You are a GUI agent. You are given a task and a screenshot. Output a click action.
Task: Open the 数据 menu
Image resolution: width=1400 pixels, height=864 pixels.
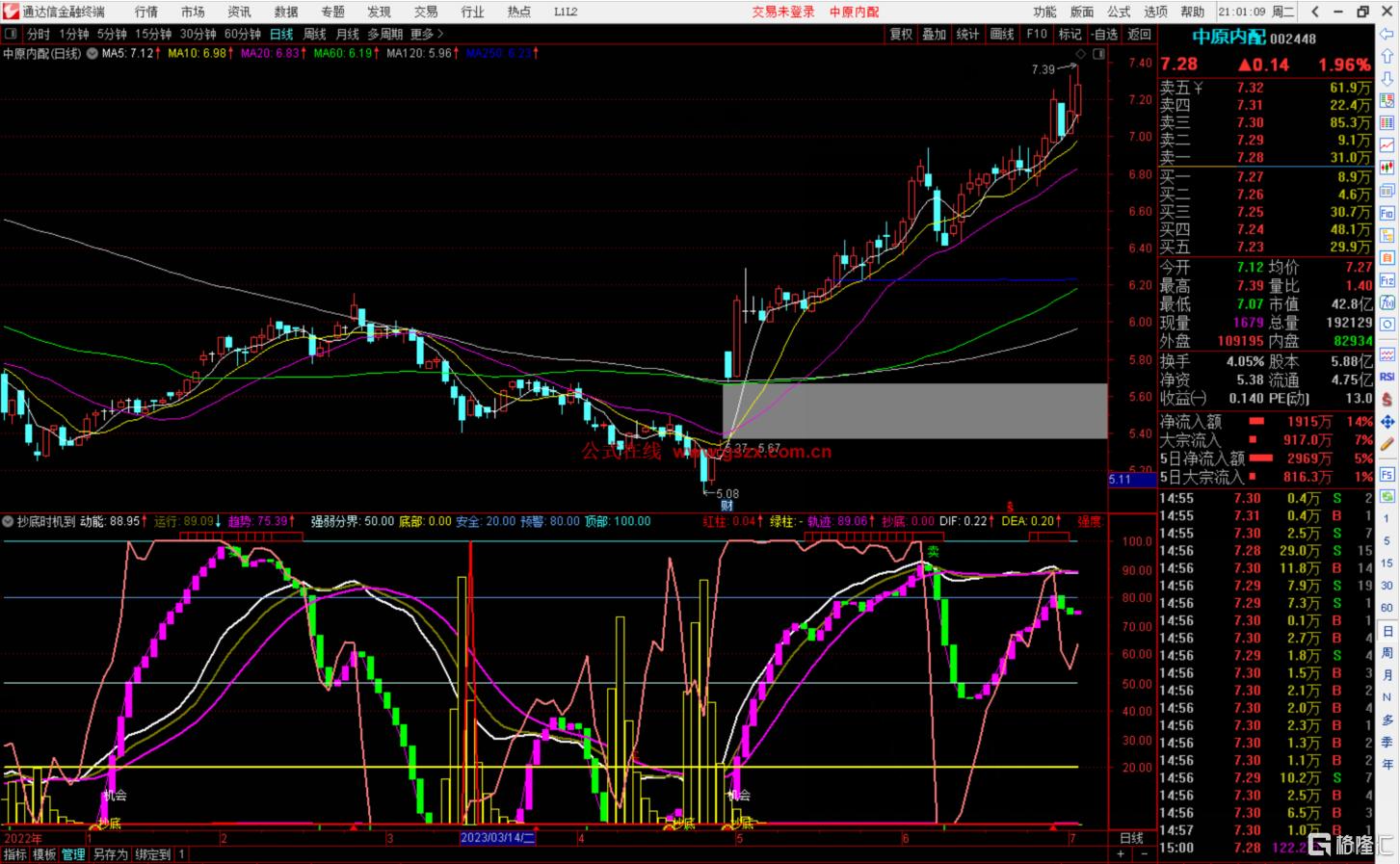tap(286, 12)
